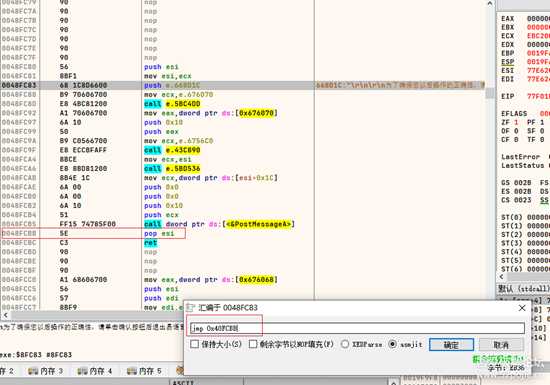Click the register panel scroll-left arrow
This screenshot has width=550, height=385.
click(502, 277)
